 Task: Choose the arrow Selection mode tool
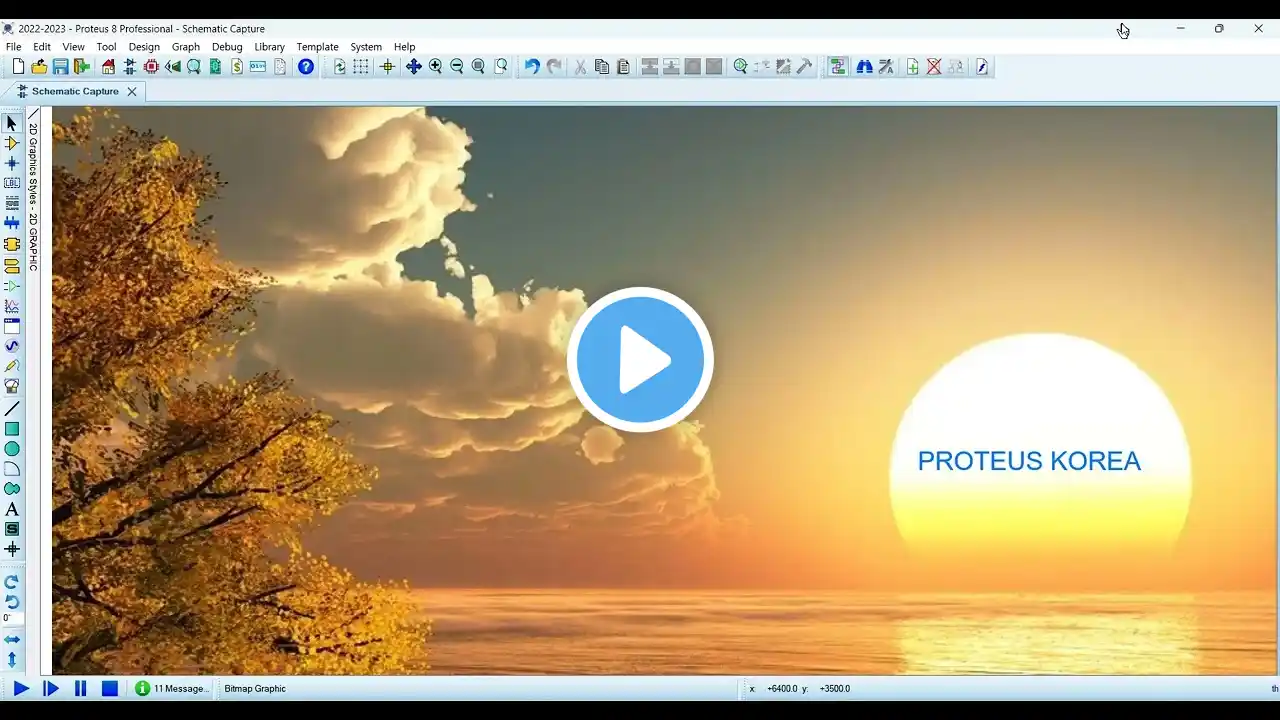tap(12, 124)
